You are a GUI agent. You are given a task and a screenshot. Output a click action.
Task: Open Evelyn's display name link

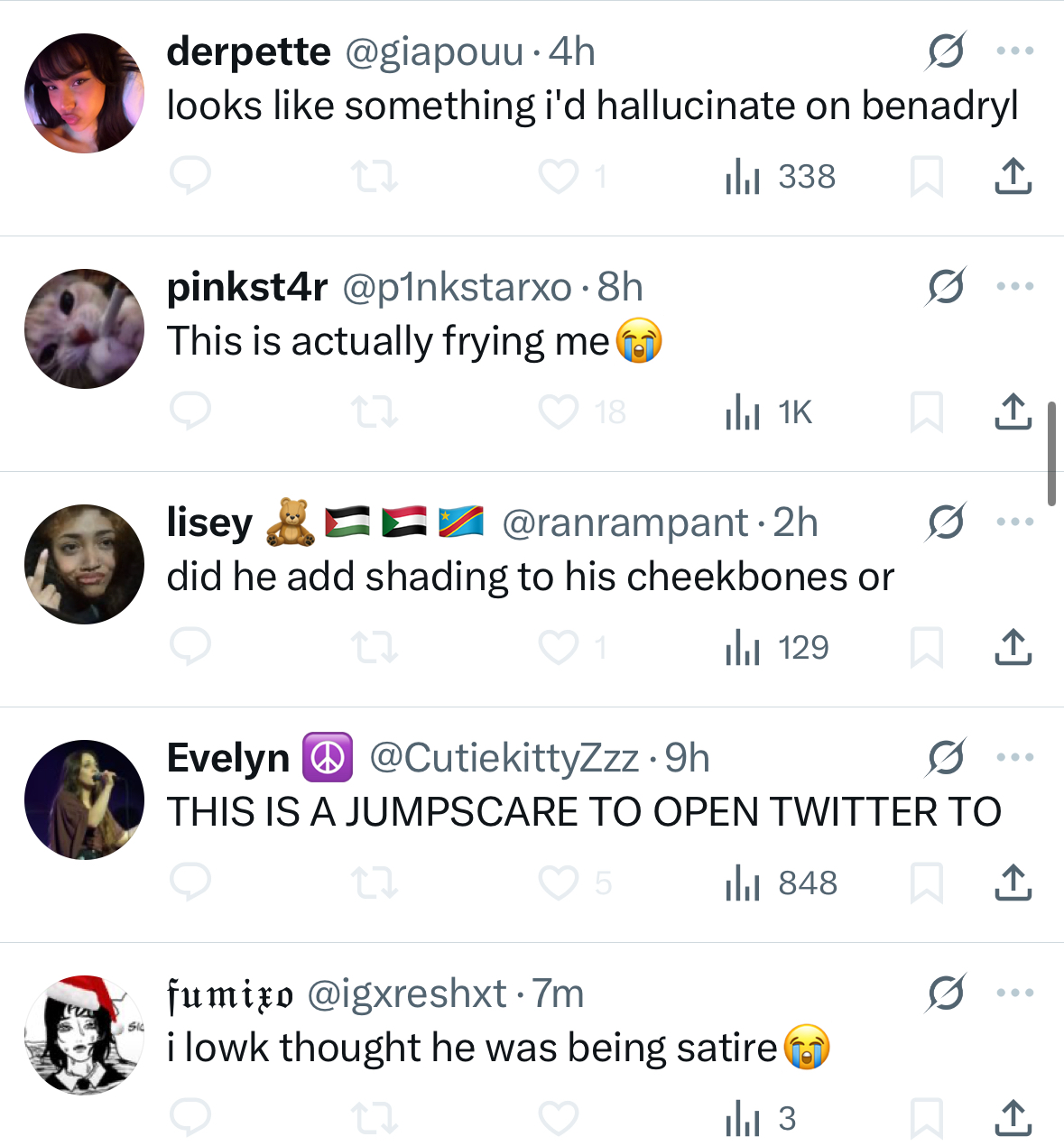pyautogui.click(x=228, y=758)
